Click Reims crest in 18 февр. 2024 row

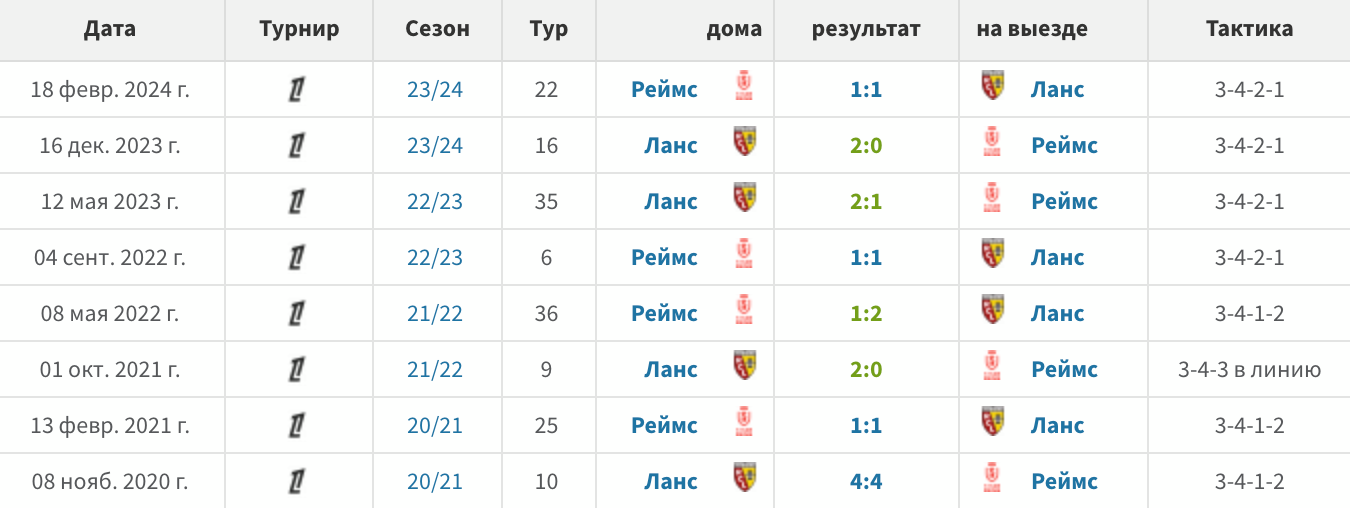coord(743,85)
